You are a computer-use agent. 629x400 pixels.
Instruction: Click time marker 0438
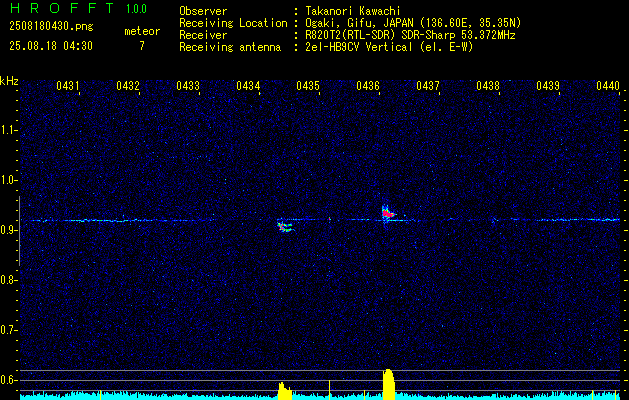pos(488,86)
